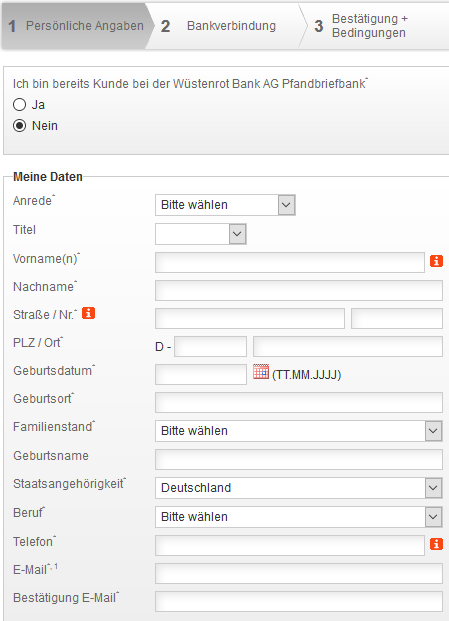Open the Titel dropdown
Viewport: 449px width, 621px height.
click(201, 234)
